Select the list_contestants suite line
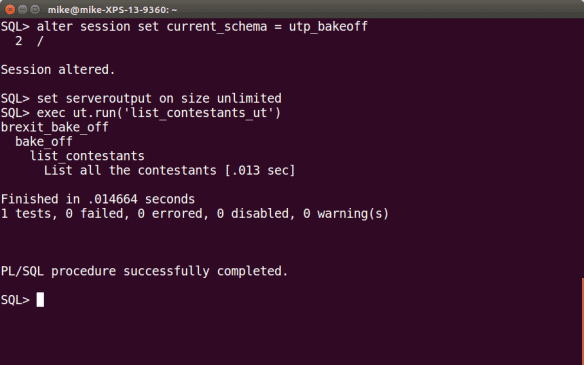Viewport: 584px width, 365px height. click(87, 156)
